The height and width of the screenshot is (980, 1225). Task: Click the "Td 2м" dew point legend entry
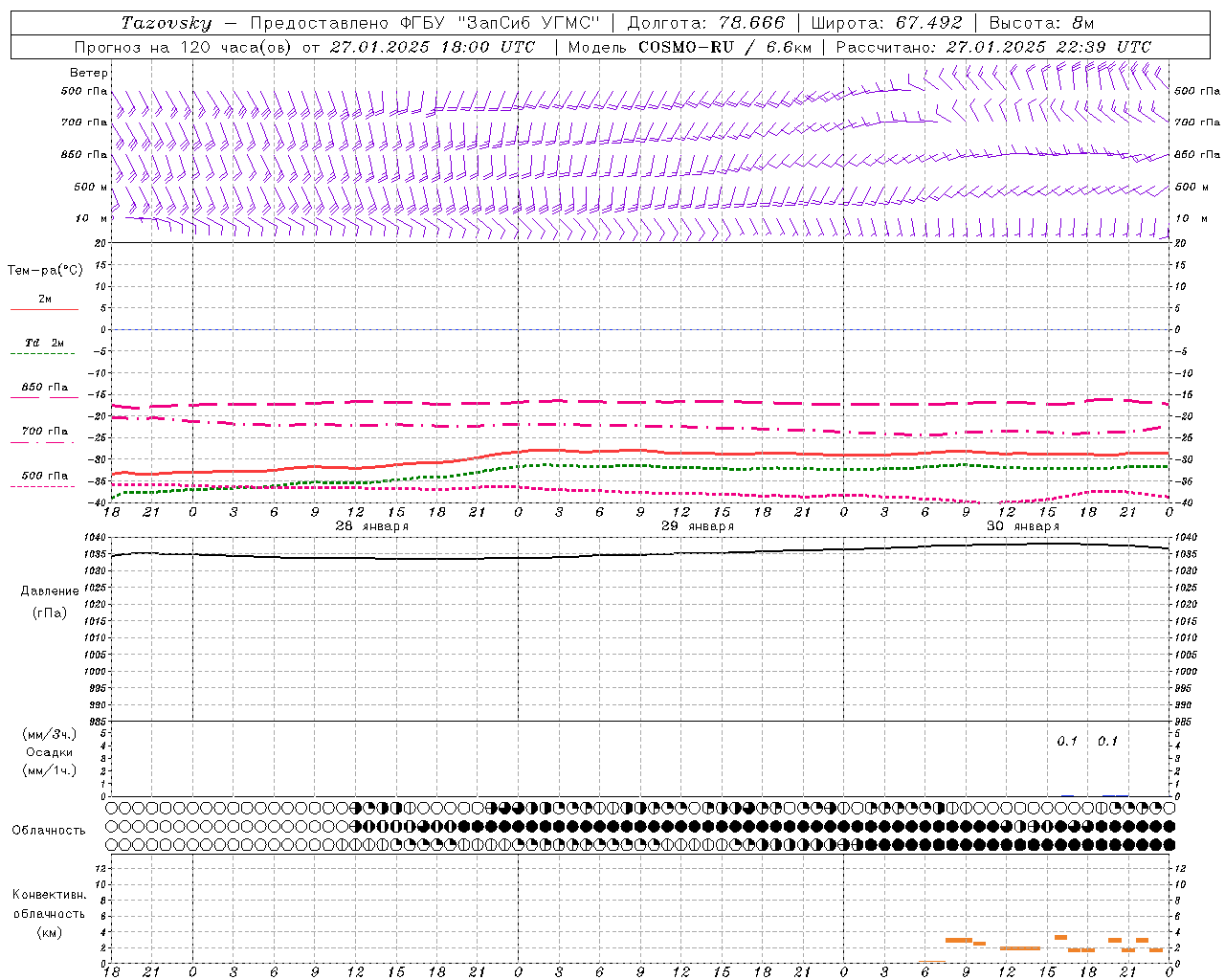44,343
